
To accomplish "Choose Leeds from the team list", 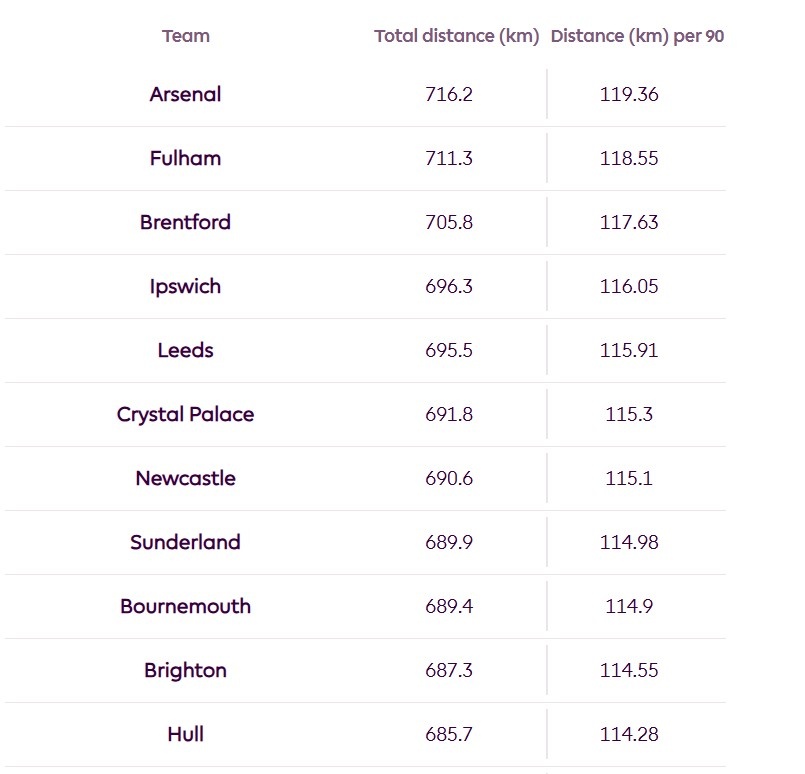I will click(x=185, y=350).
